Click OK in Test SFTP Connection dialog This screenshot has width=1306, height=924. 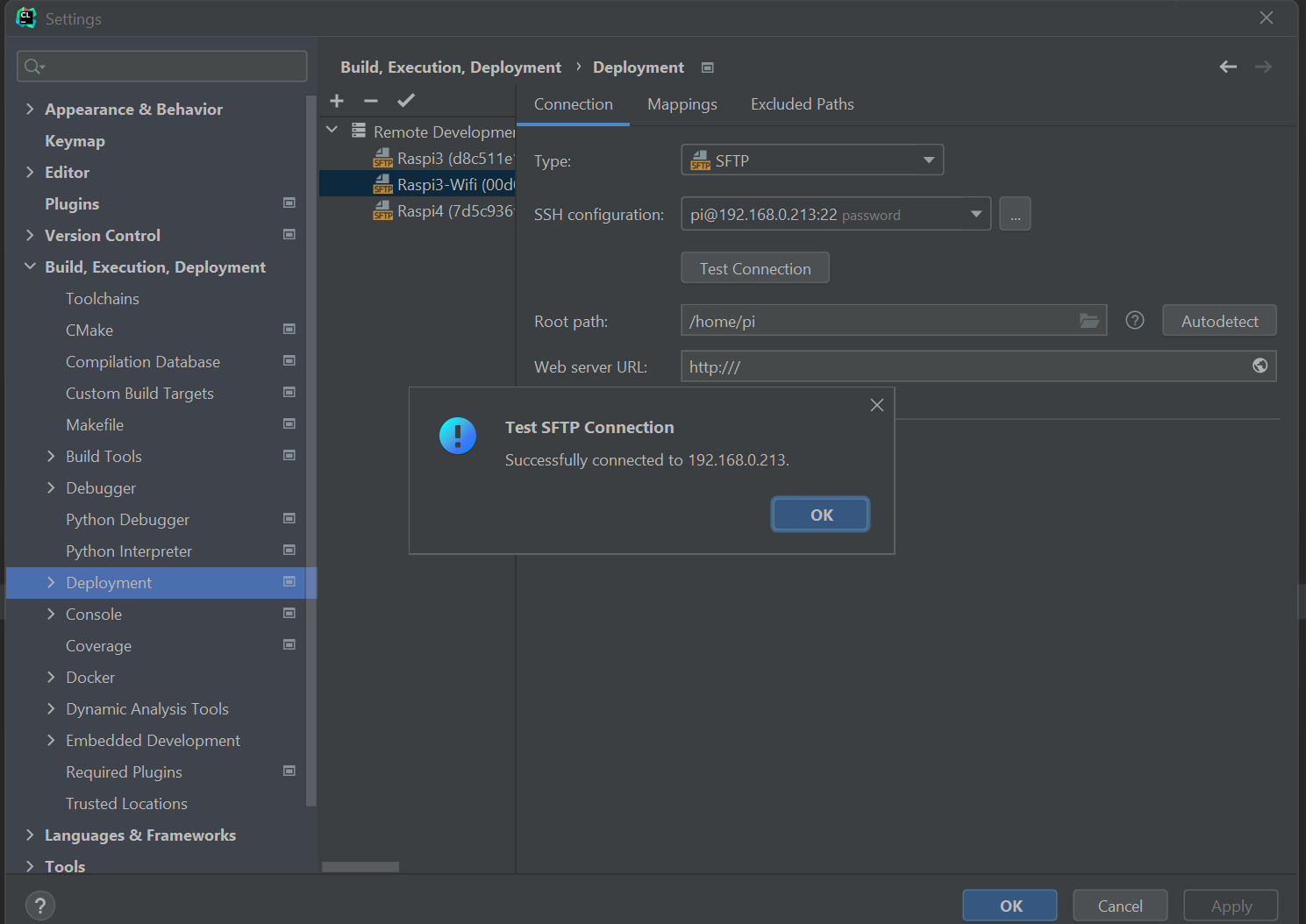click(821, 515)
